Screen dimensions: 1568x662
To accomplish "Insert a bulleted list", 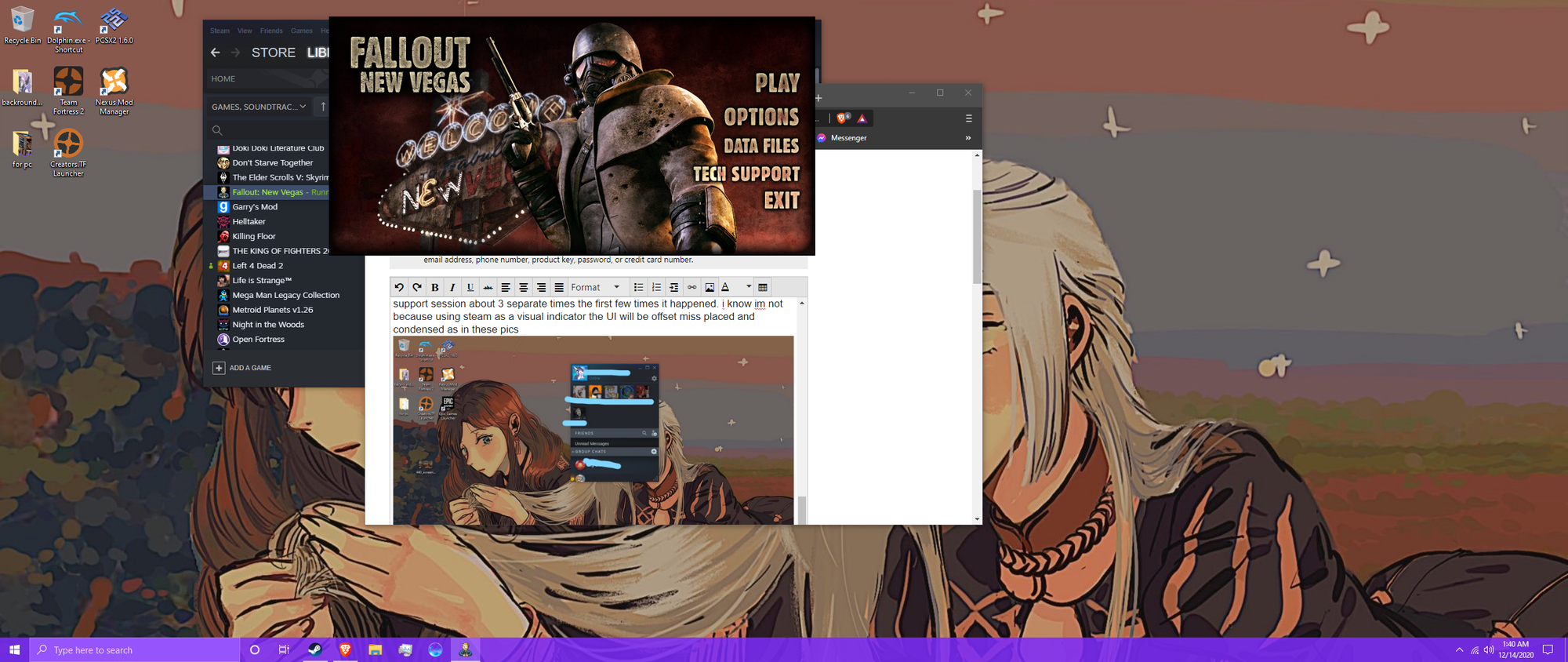I will [639, 287].
